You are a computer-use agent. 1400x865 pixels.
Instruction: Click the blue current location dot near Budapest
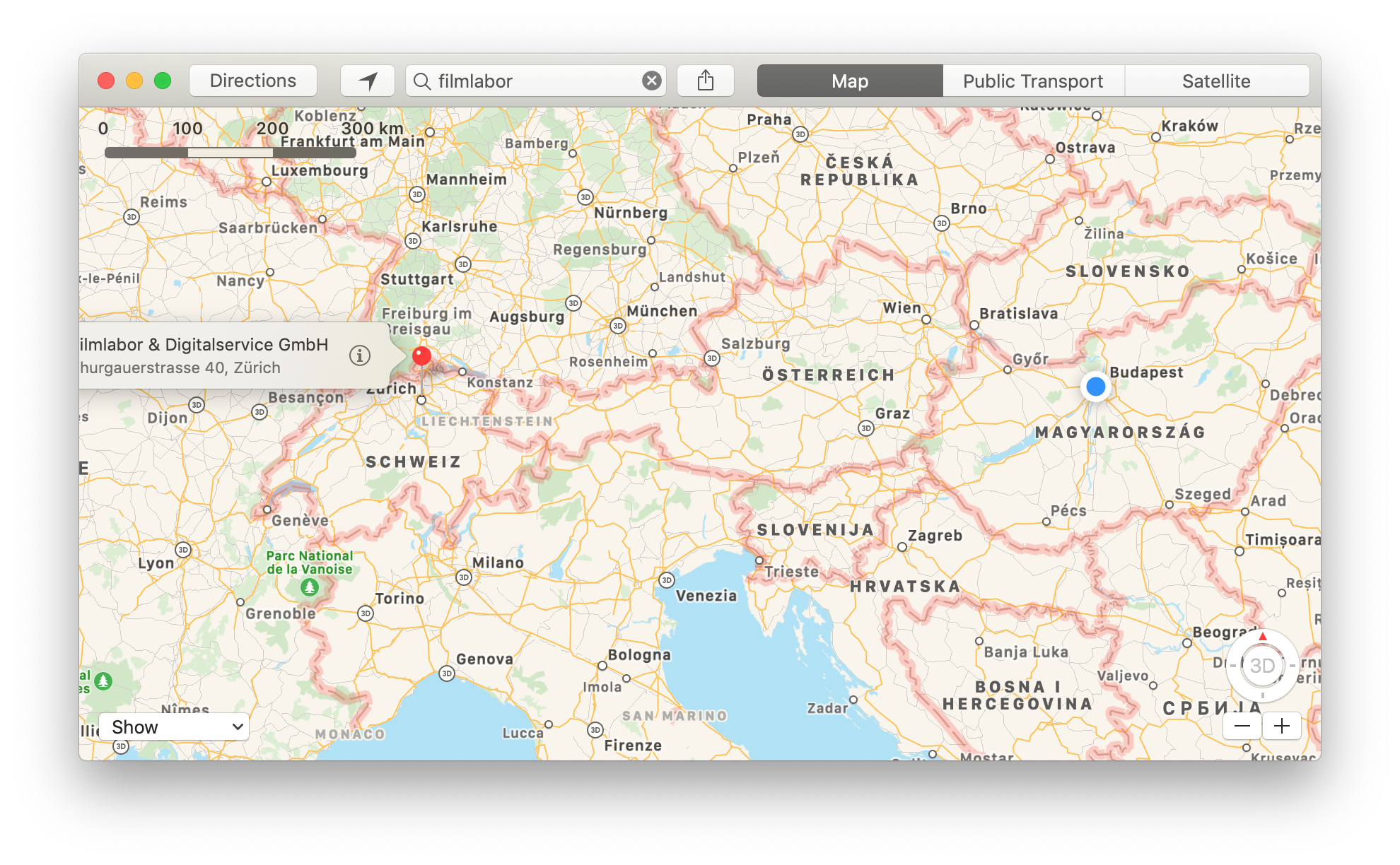[x=1095, y=387]
